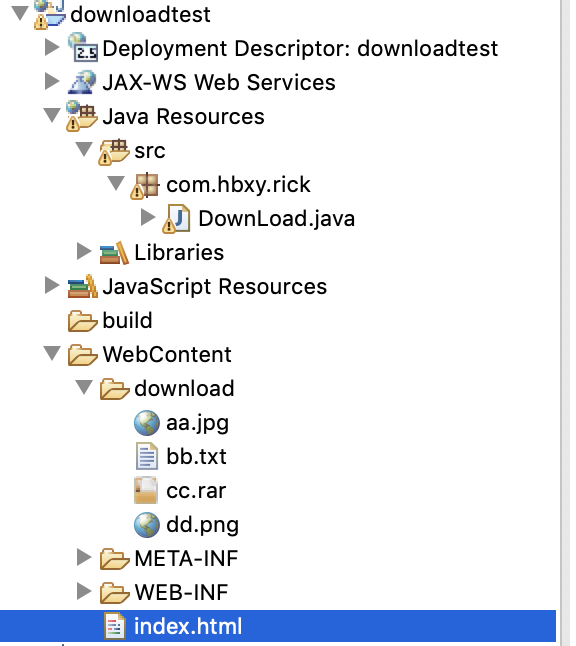Click the Deployment Descriptor icon

tap(83, 47)
